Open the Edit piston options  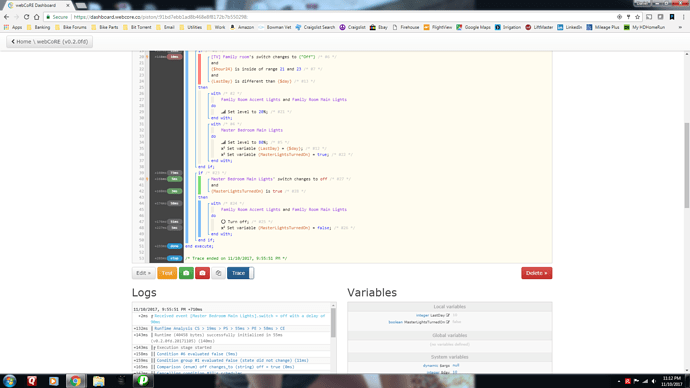(143, 273)
